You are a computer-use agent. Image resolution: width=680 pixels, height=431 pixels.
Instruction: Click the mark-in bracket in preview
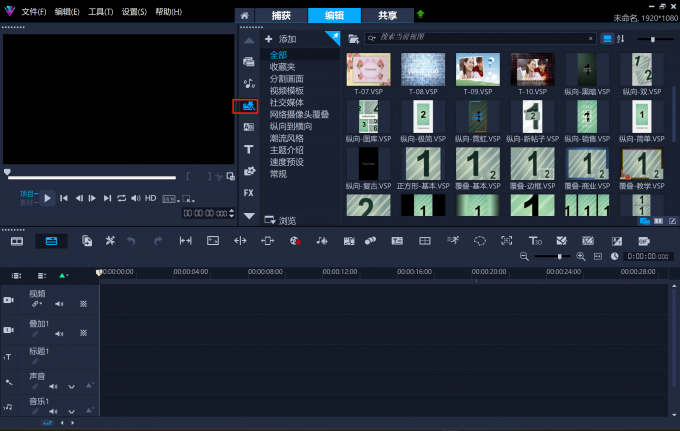pyautogui.click(x=188, y=176)
